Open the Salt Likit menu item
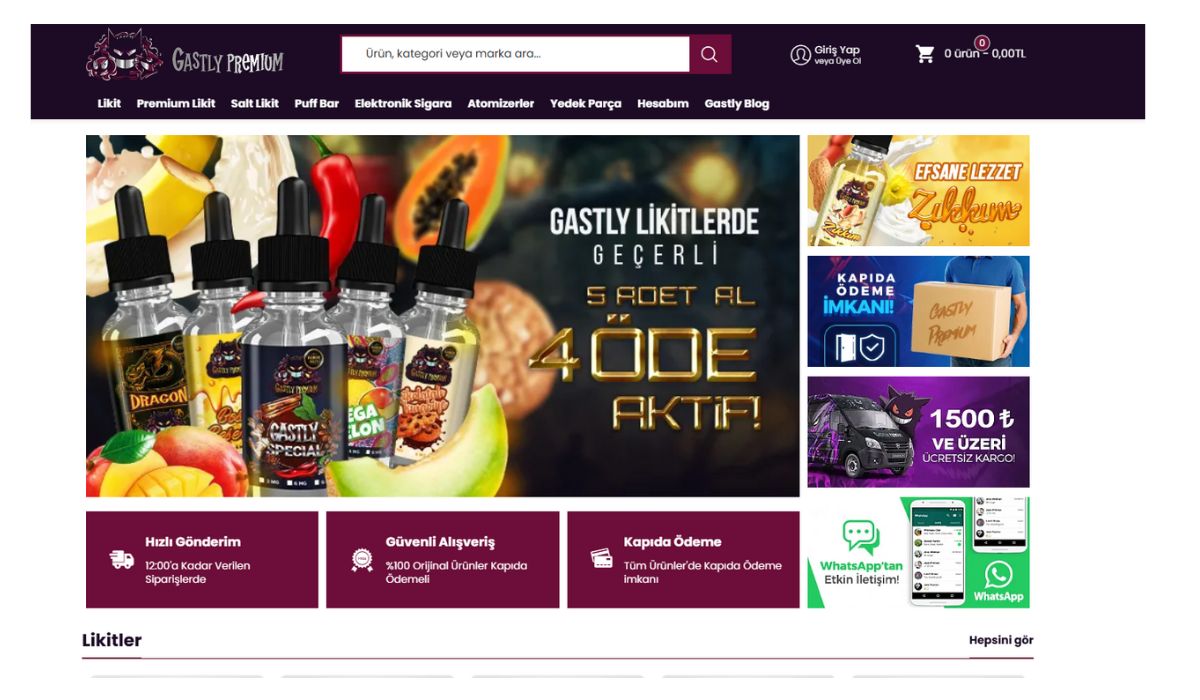The image size is (1200, 700). tap(255, 104)
